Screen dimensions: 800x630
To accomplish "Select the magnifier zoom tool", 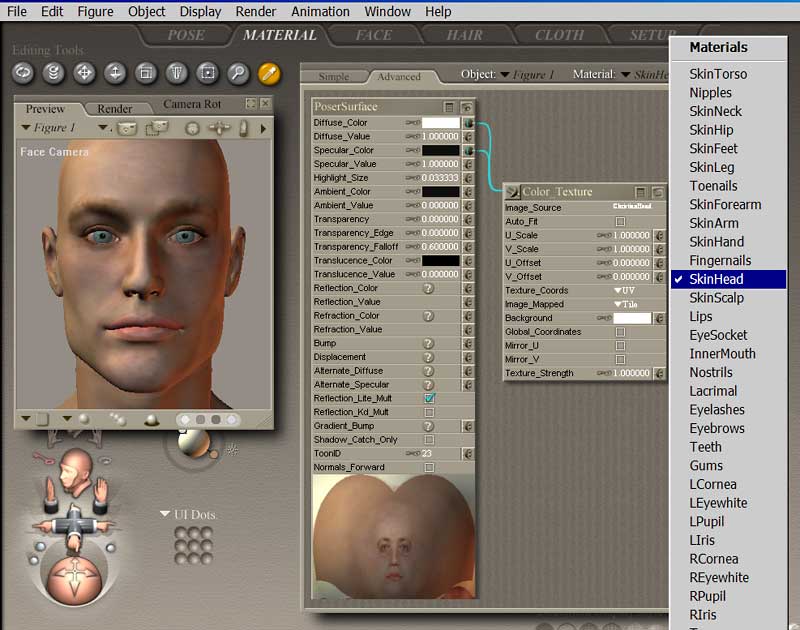I will [x=238, y=73].
